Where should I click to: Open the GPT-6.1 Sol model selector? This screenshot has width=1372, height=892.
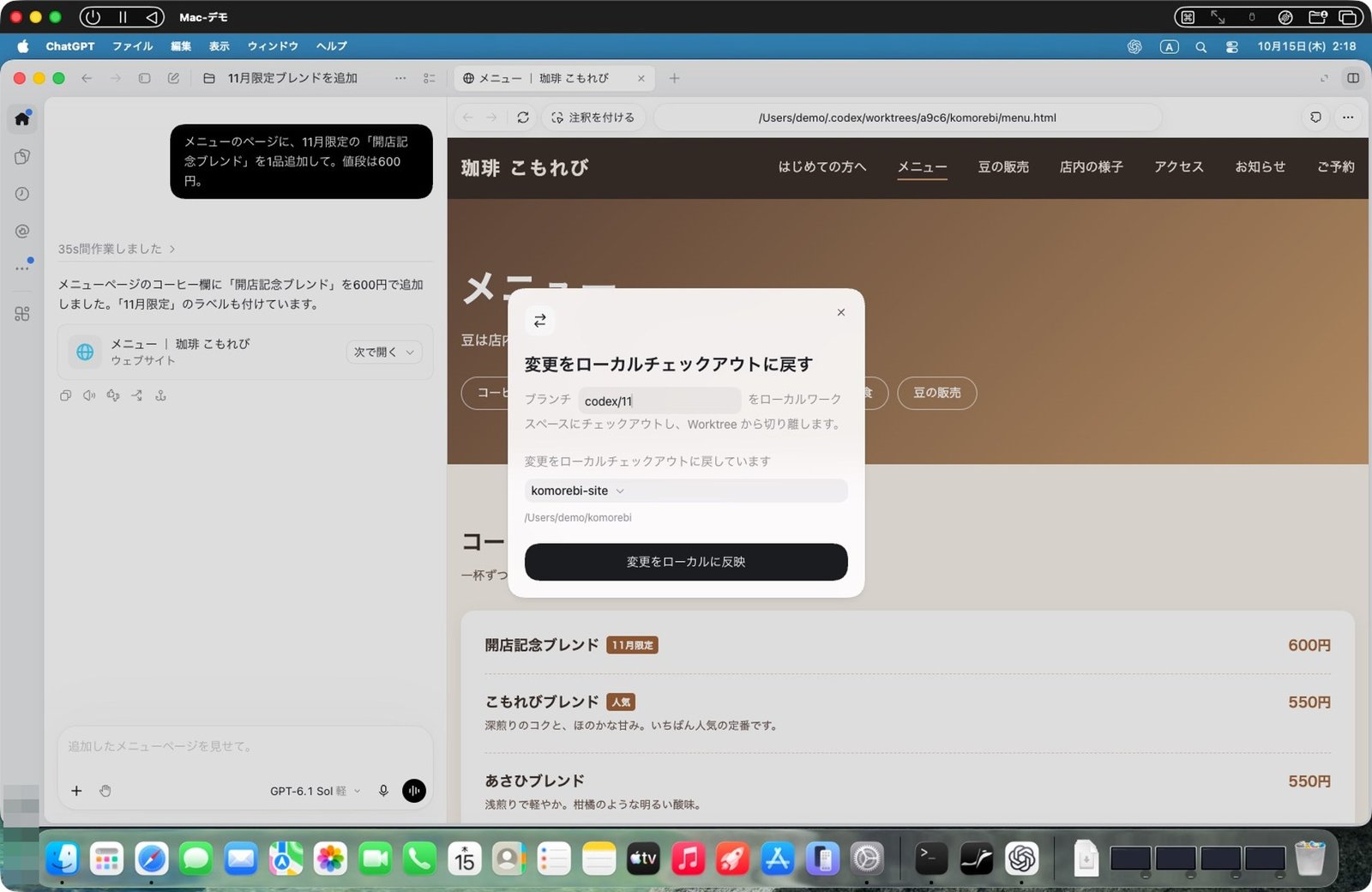315,791
